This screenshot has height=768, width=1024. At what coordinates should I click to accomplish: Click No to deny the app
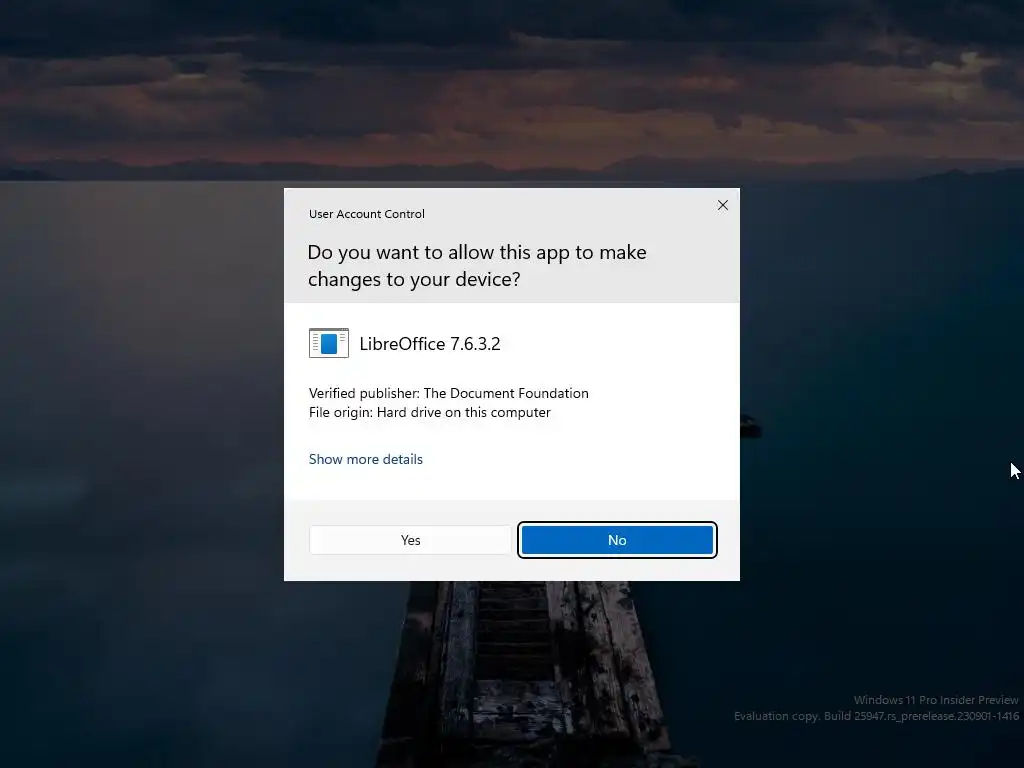pyautogui.click(x=617, y=540)
